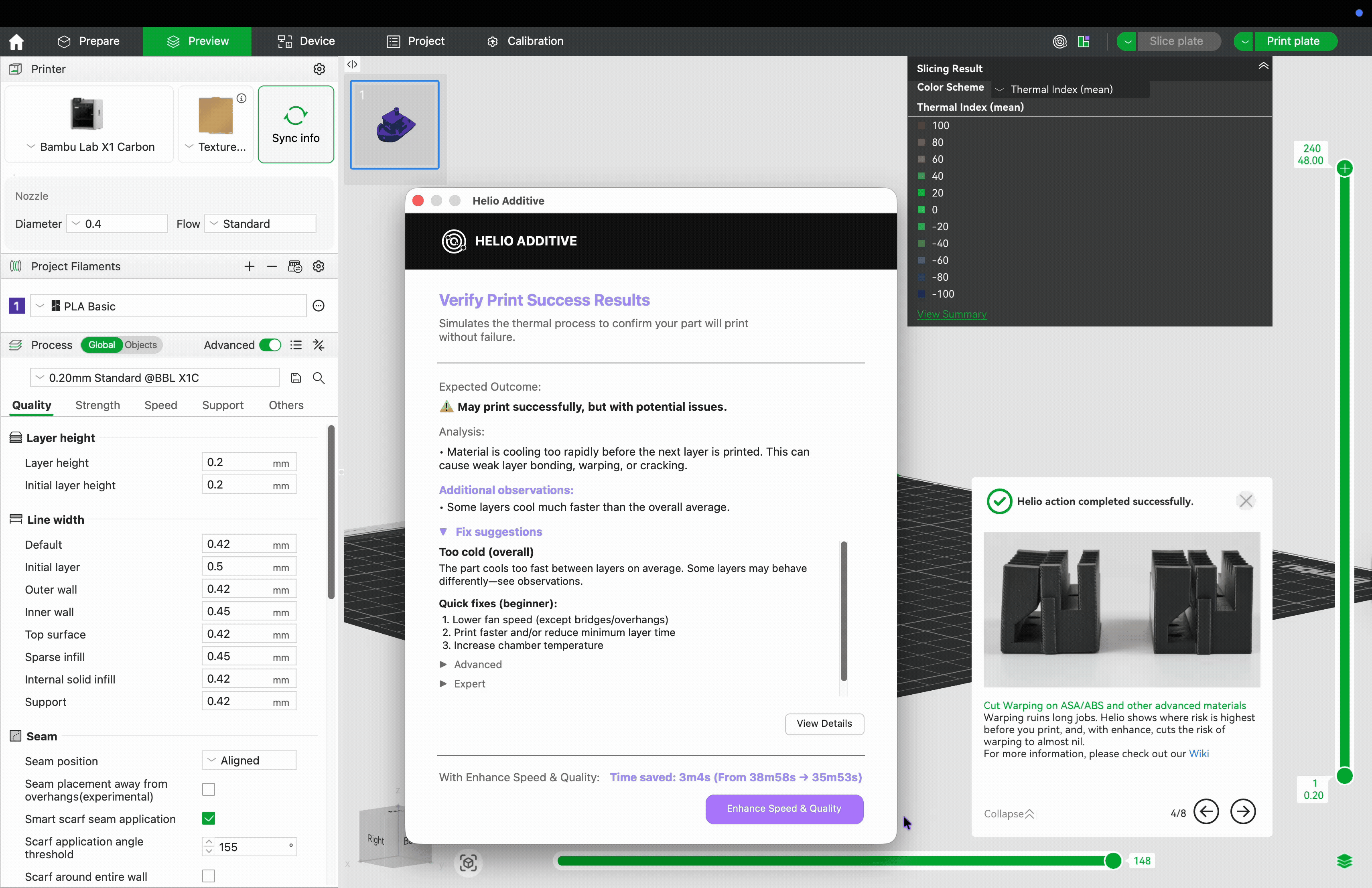Uncheck Smart scarf seam application
The image size is (1372, 888).
209,818
